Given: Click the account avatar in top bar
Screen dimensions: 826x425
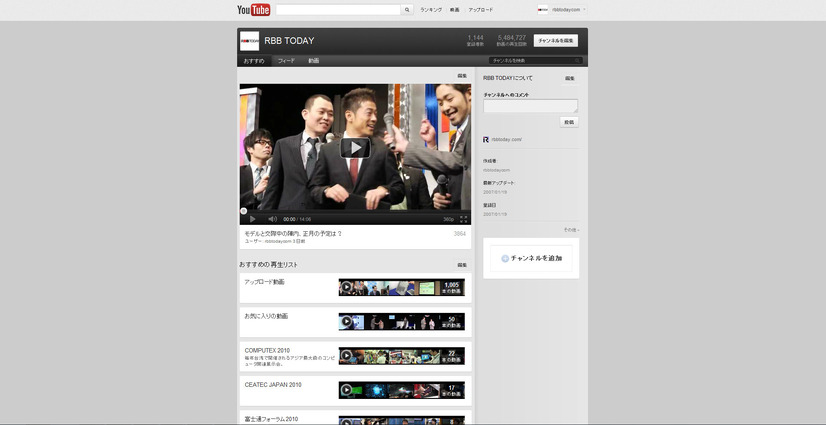Looking at the screenshot, I should (543, 9).
